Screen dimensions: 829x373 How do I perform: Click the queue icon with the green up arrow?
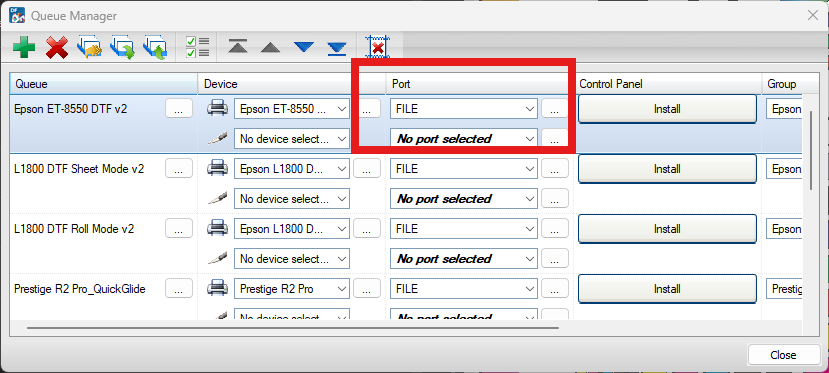(155, 48)
